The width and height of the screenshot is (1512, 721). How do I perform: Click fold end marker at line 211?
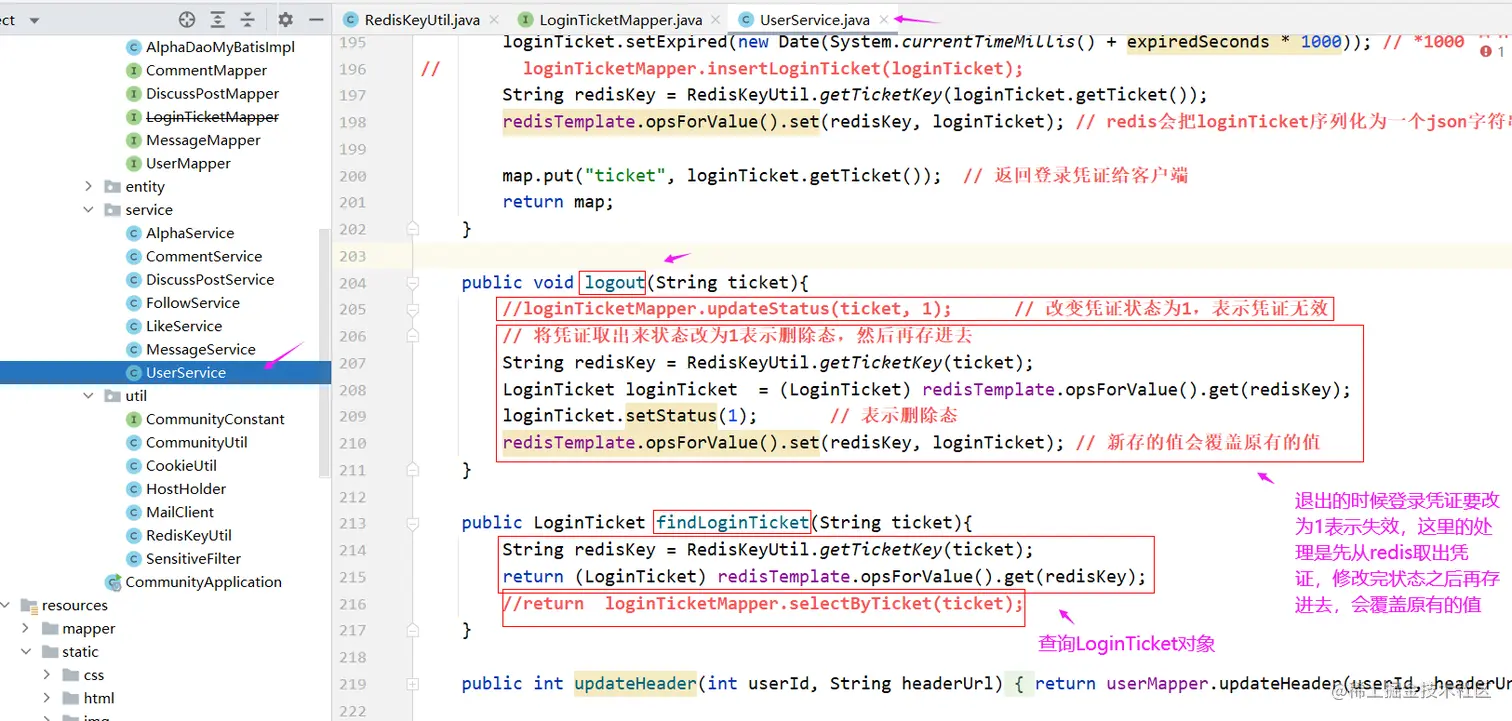[412, 469]
